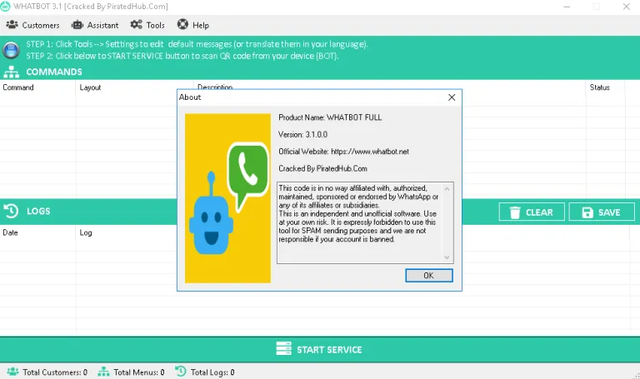The image size is (640, 379).
Task: Clear the logs with CLEAR button
Action: tap(532, 212)
